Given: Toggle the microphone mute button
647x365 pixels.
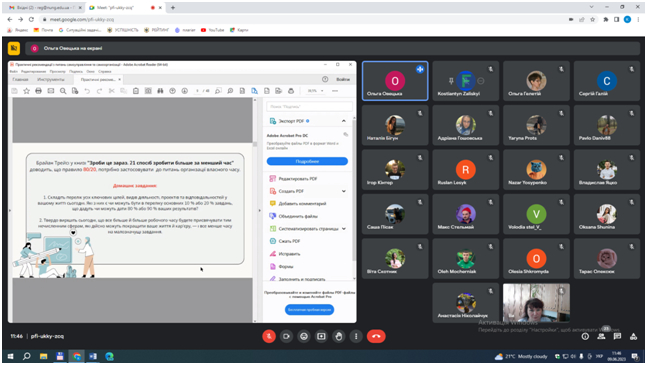Looking at the screenshot, I should [x=269, y=336].
